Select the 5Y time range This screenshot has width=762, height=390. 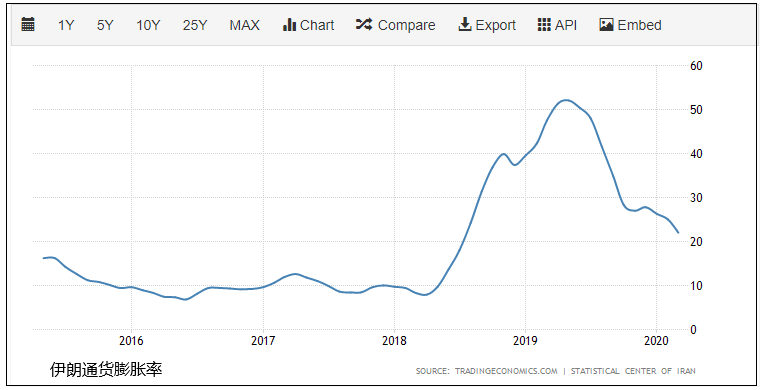pos(105,25)
